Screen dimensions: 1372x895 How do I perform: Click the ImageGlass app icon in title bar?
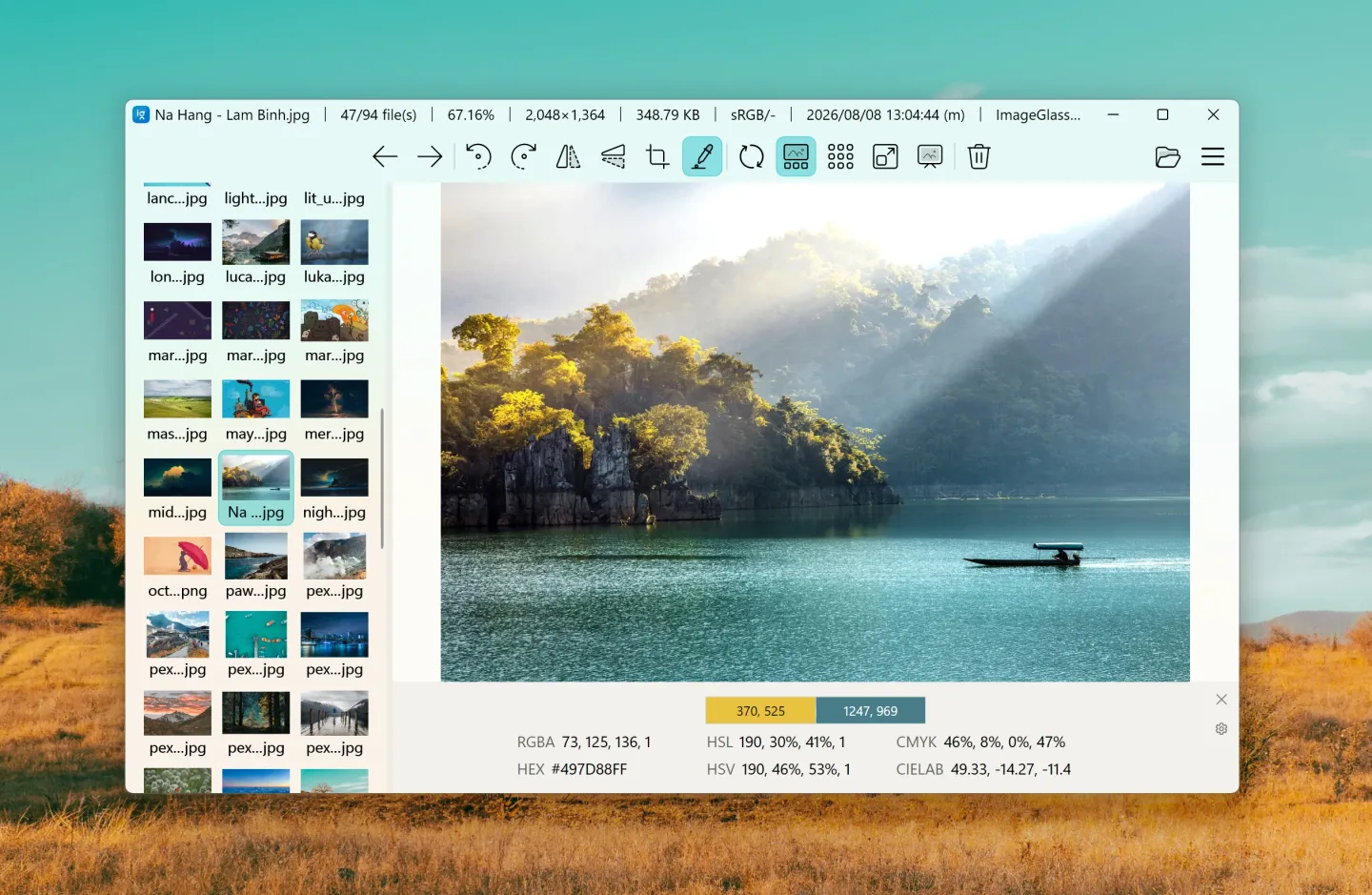(x=141, y=114)
